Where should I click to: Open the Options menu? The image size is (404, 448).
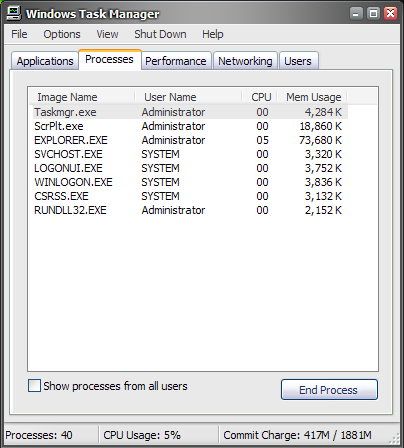[x=62, y=34]
